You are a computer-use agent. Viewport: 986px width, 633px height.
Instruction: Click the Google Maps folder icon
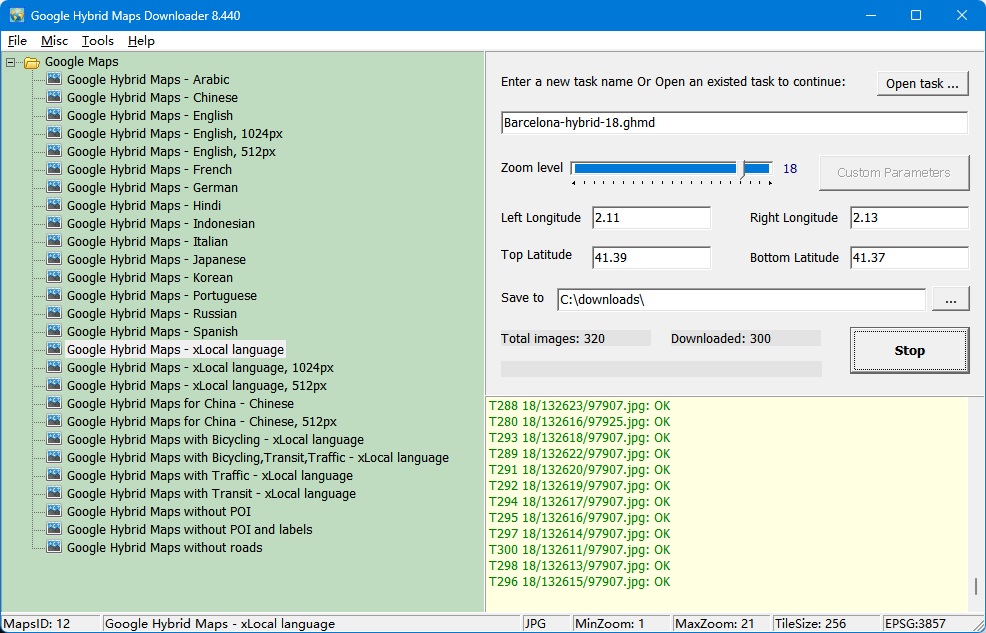[x=31, y=62]
